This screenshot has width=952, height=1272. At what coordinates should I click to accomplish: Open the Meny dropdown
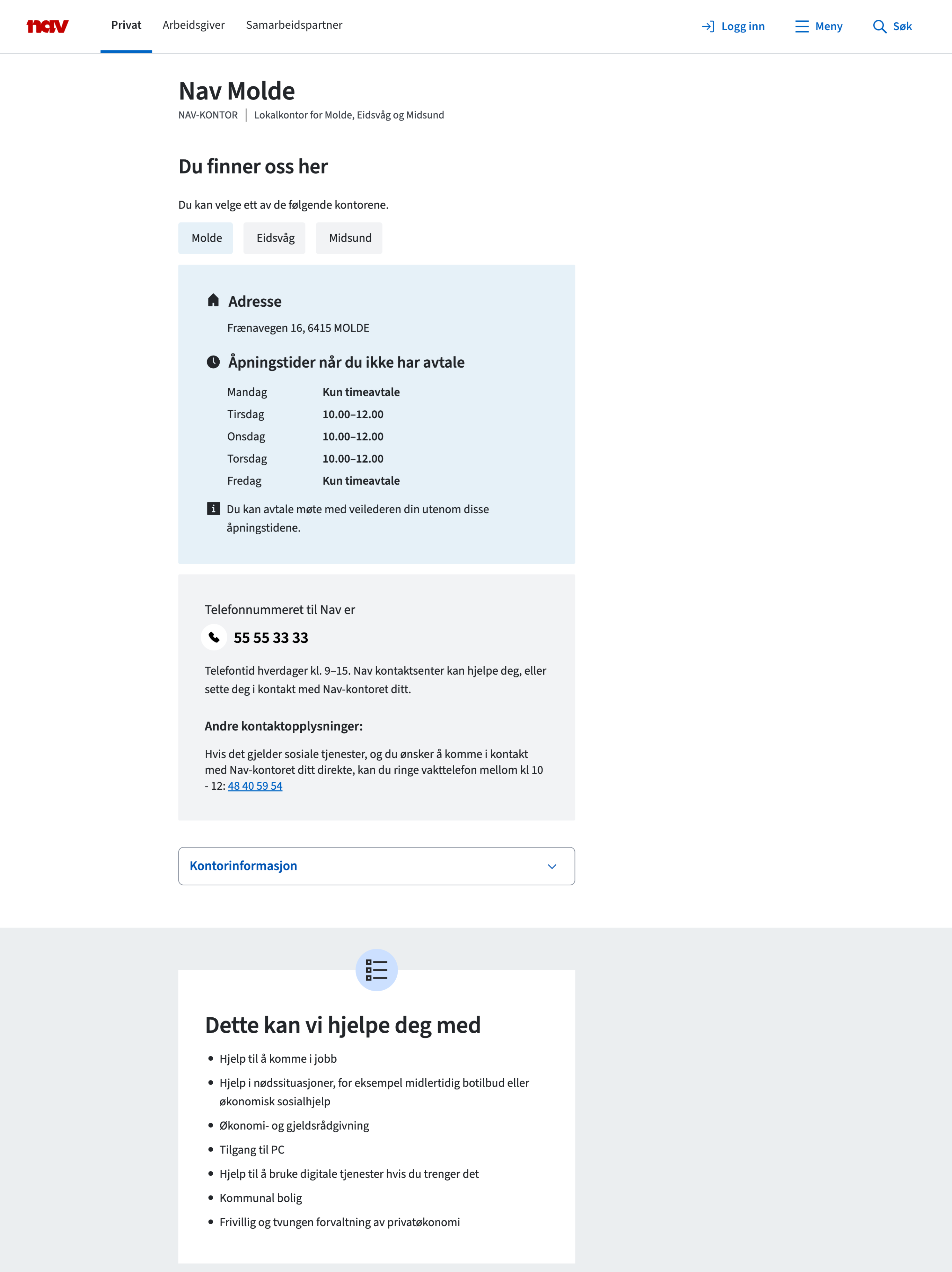pyautogui.click(x=819, y=26)
